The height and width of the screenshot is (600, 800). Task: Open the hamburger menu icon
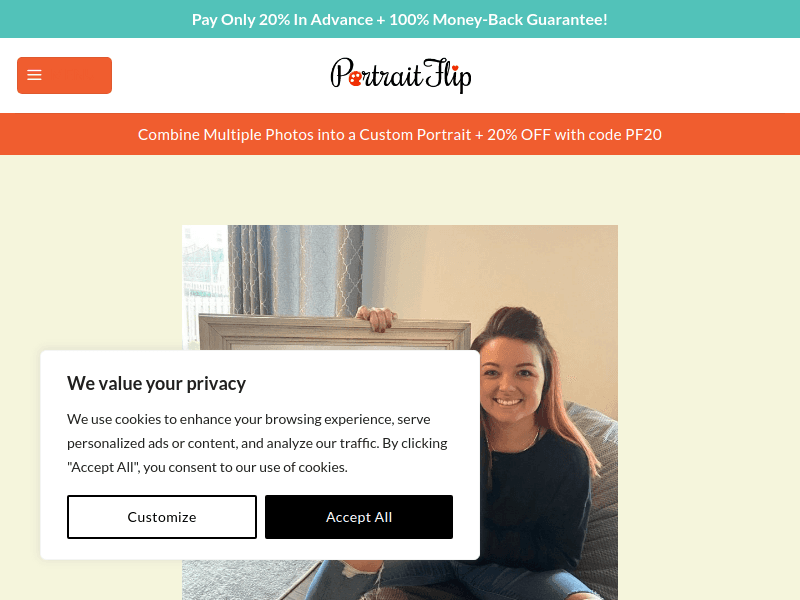pos(34,75)
